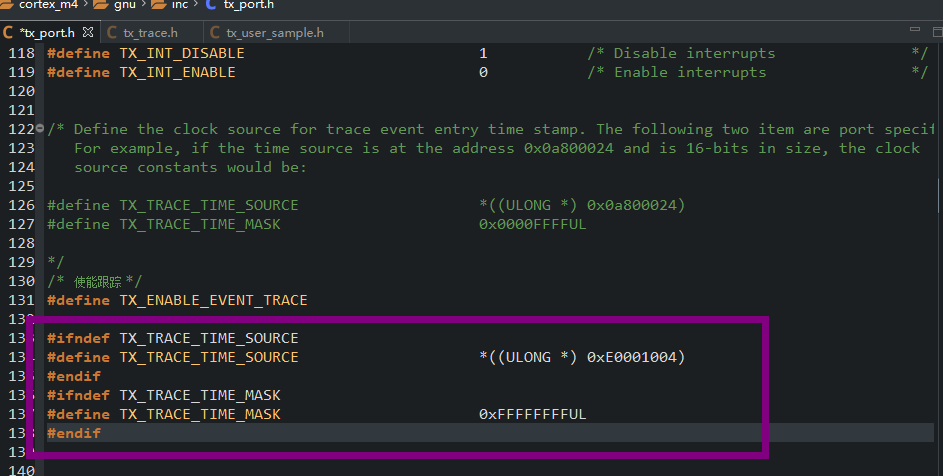Viewport: 943px width, 476px height.
Task: Click the C icon on tx_trace.h tab
Action: coord(112,32)
